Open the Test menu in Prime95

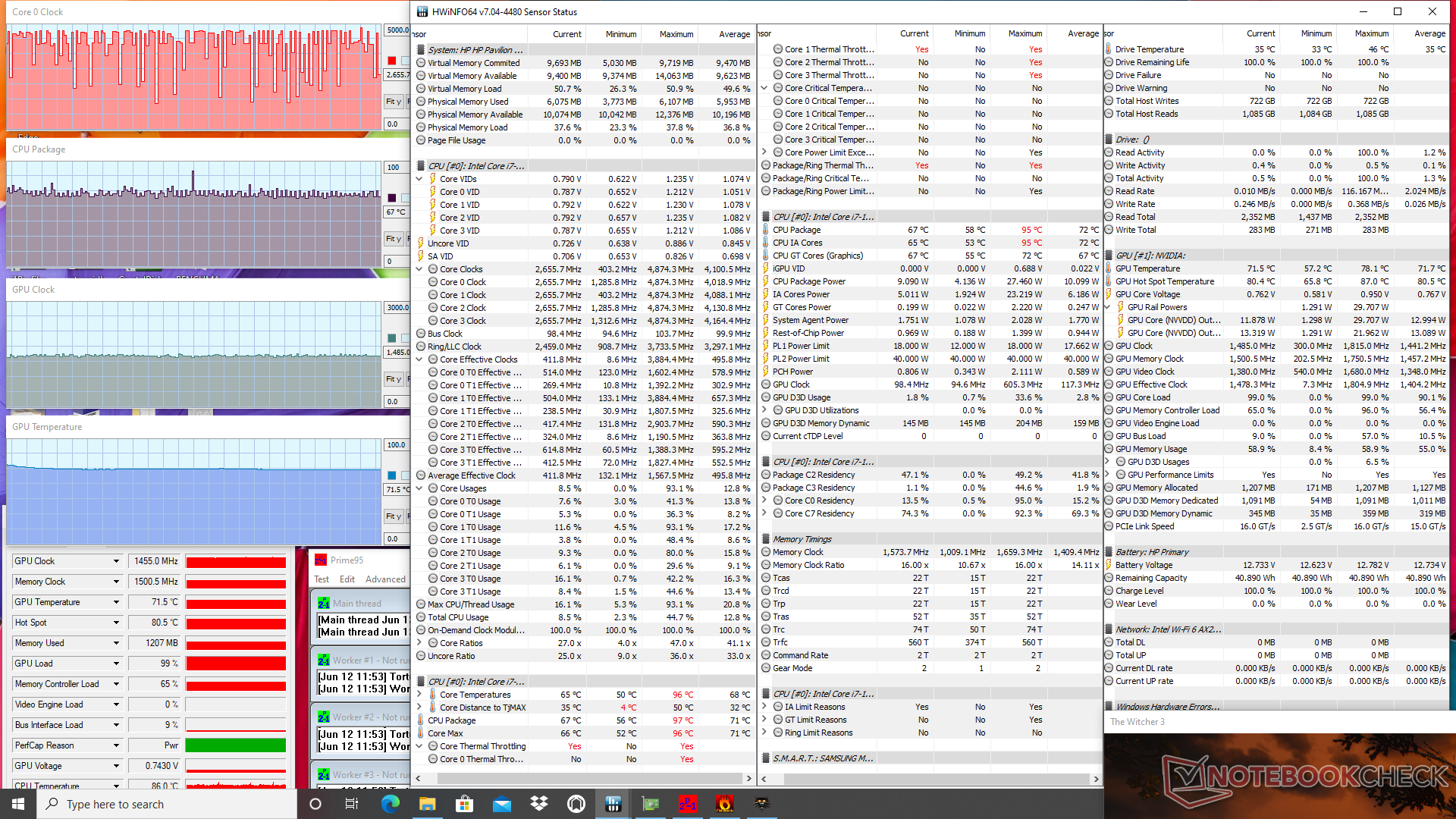[x=322, y=579]
